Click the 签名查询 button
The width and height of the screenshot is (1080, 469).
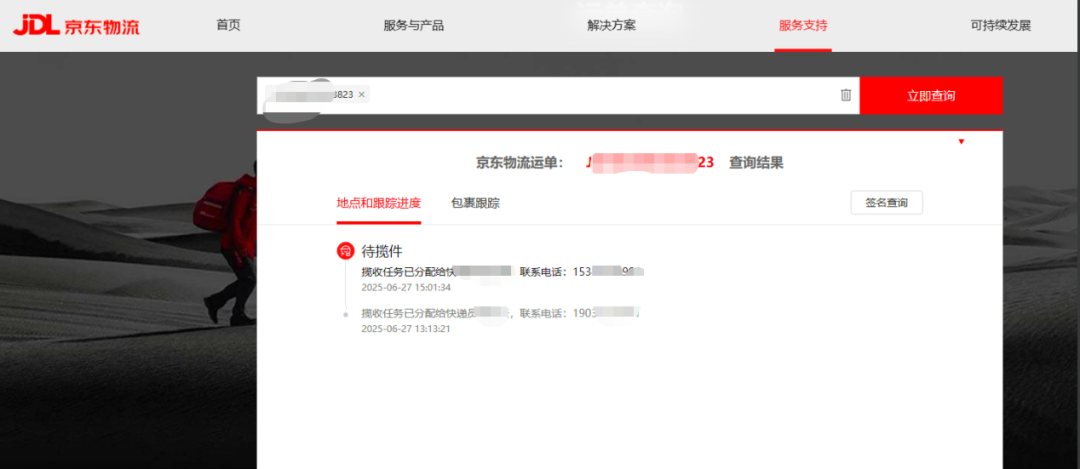point(886,203)
